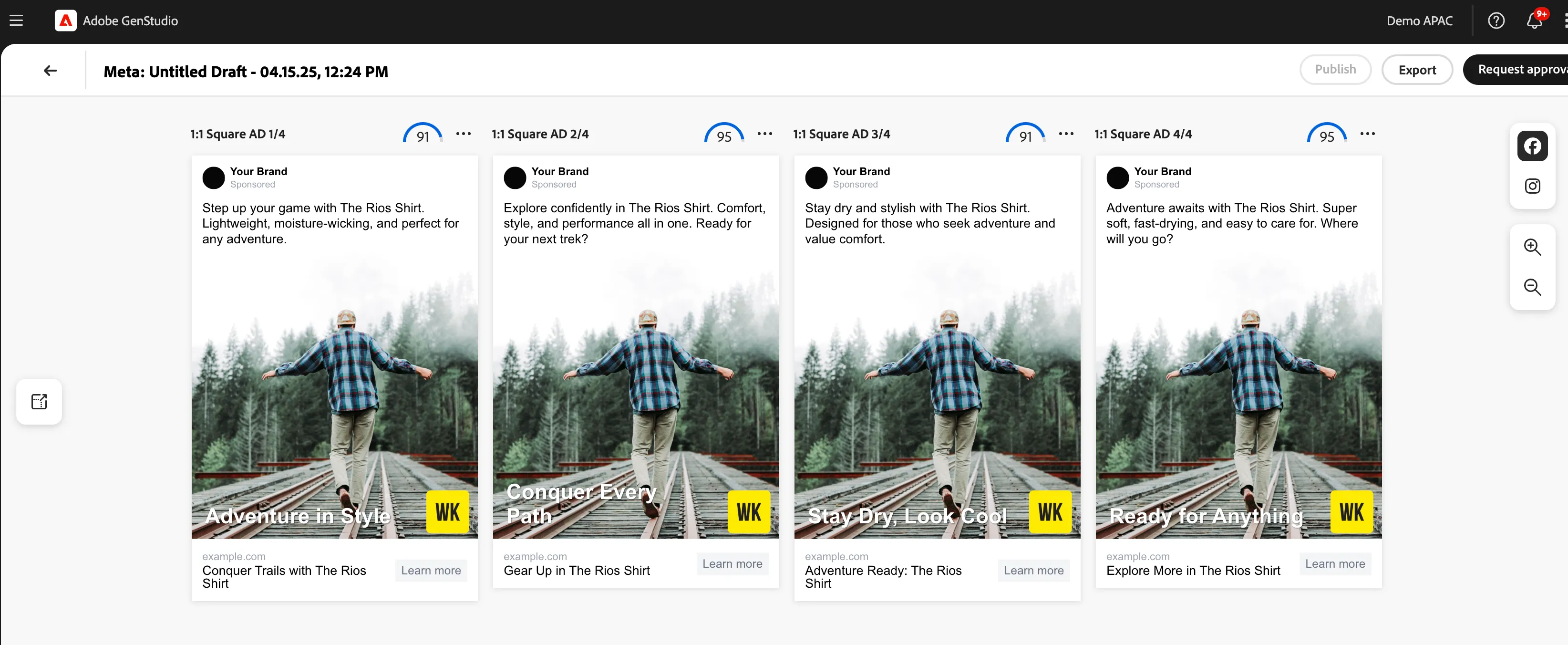
Task: Go back with the left arrow icon
Action: [51, 71]
